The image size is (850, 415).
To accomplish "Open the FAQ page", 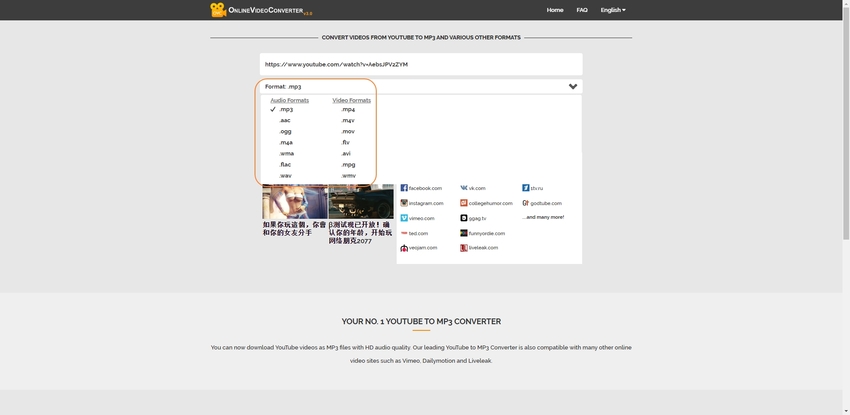I will point(582,10).
